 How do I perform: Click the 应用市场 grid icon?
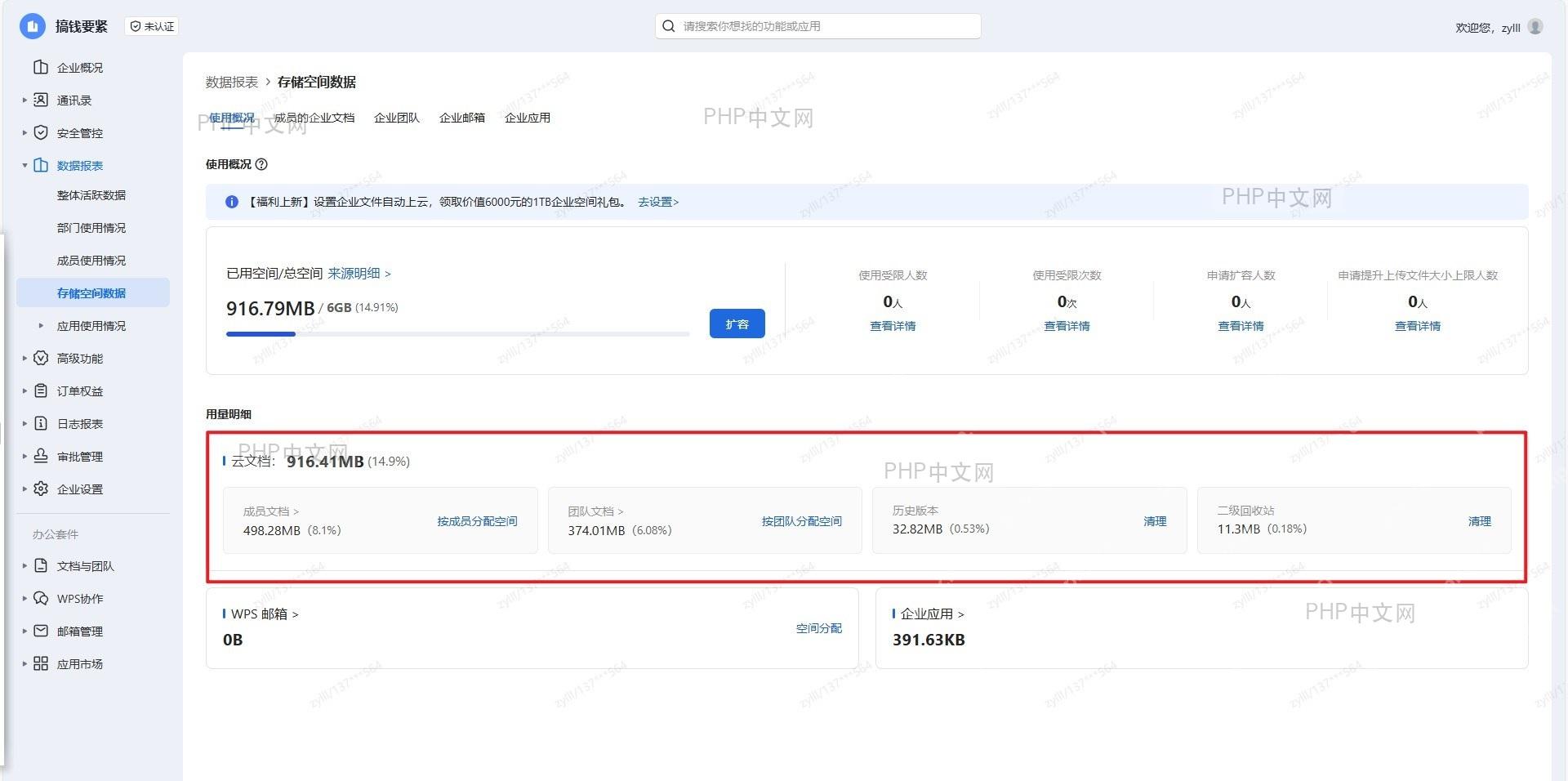pyautogui.click(x=41, y=663)
